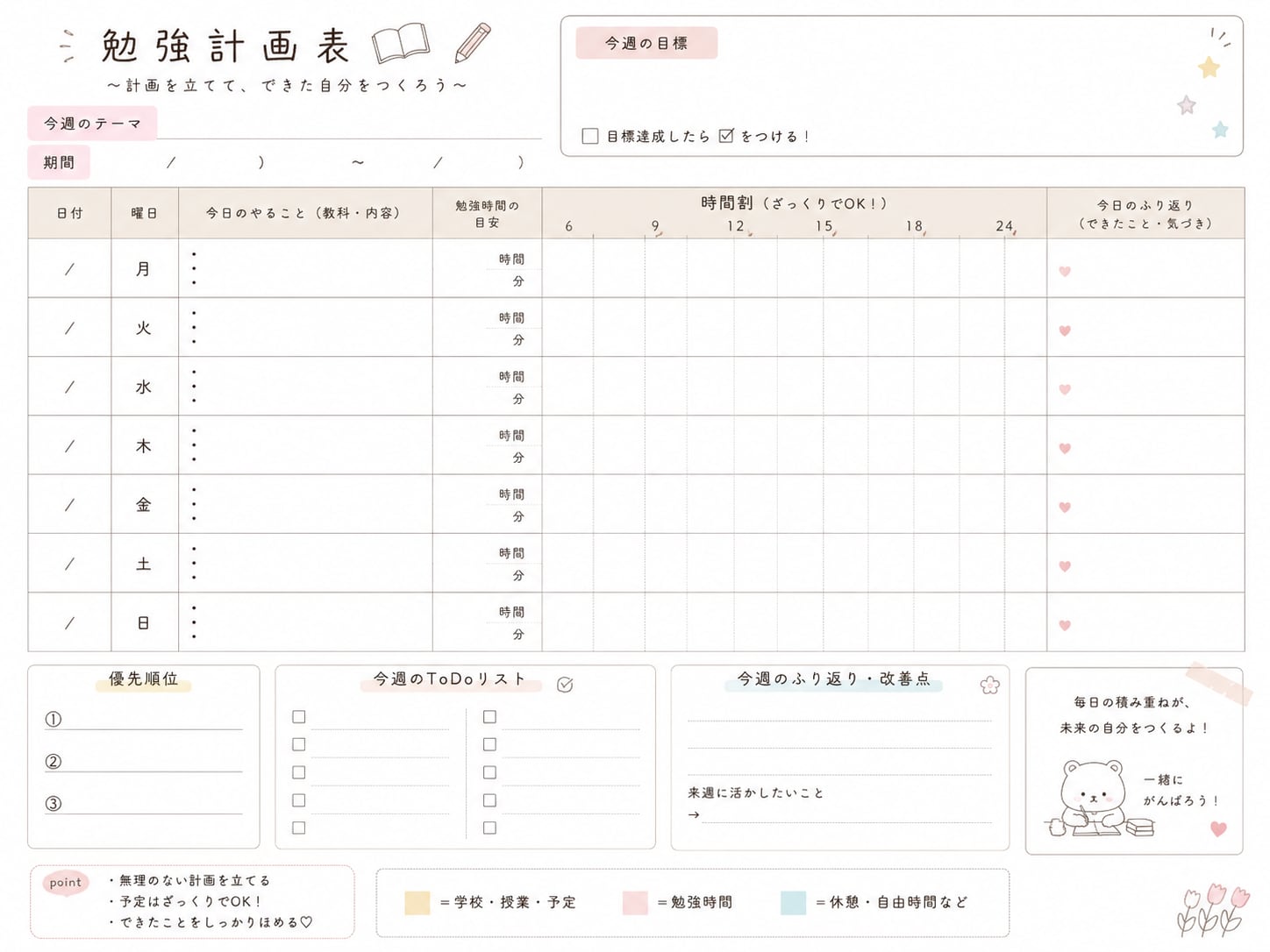Click the 水 day cell
The height and width of the screenshot is (952, 1270).
coord(145,387)
